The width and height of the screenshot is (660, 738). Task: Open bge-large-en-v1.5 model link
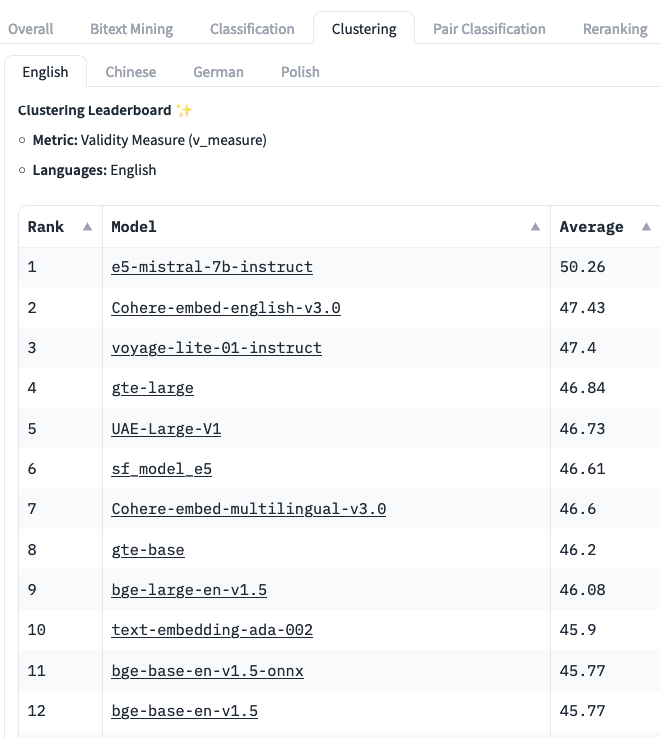coord(189,590)
